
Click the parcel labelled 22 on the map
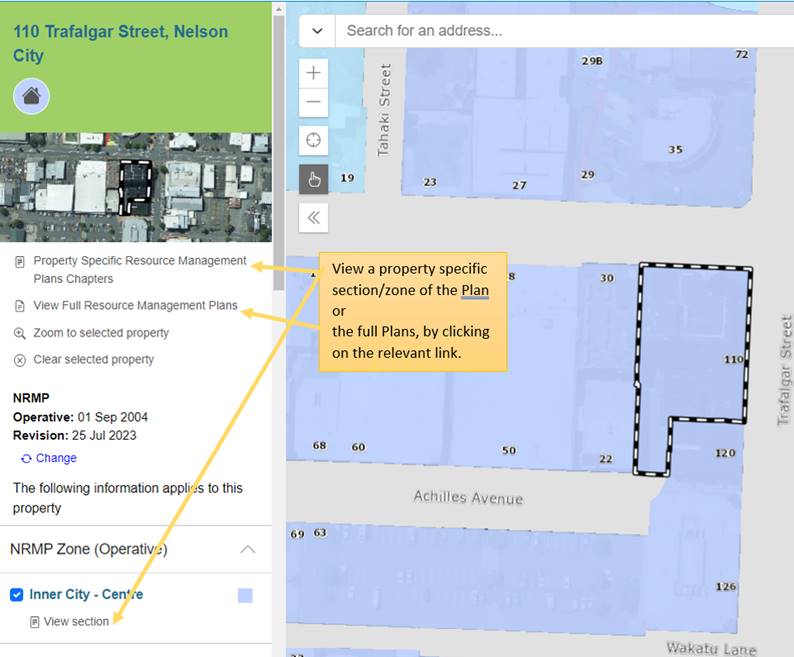tap(606, 458)
